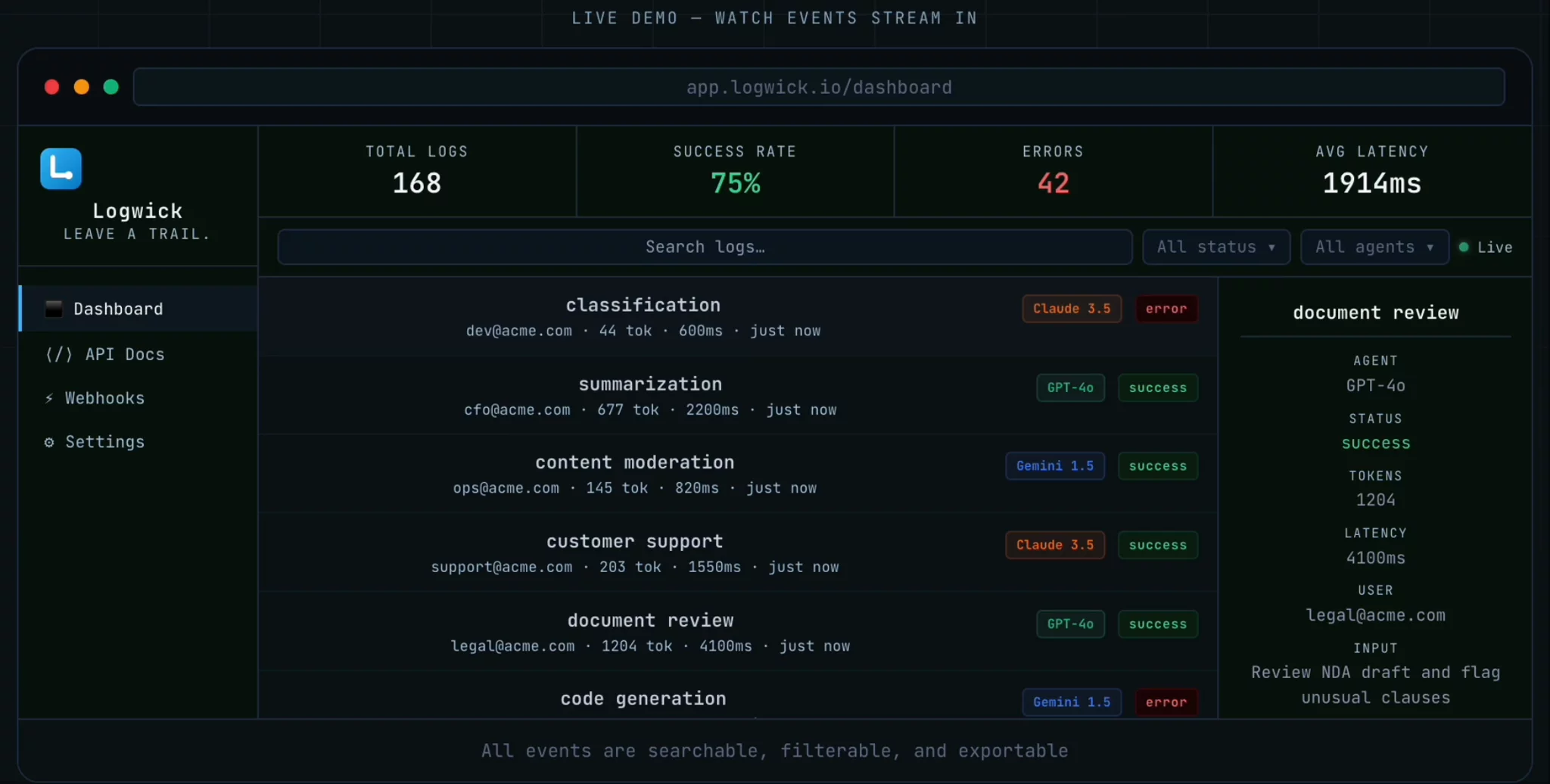Click support@acme.com details under customer support

635,567
